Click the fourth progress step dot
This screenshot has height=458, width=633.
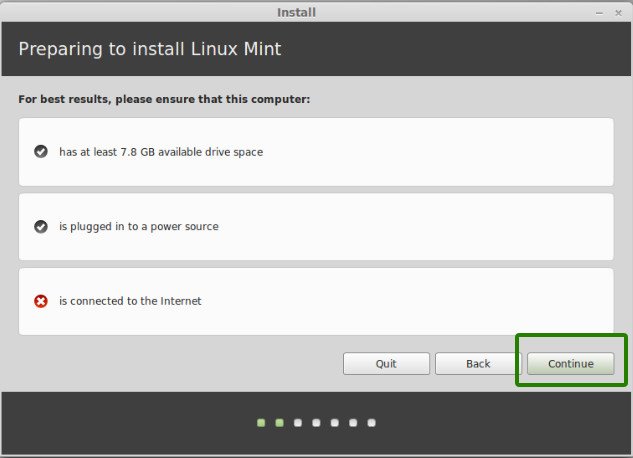pyautogui.click(x=316, y=423)
